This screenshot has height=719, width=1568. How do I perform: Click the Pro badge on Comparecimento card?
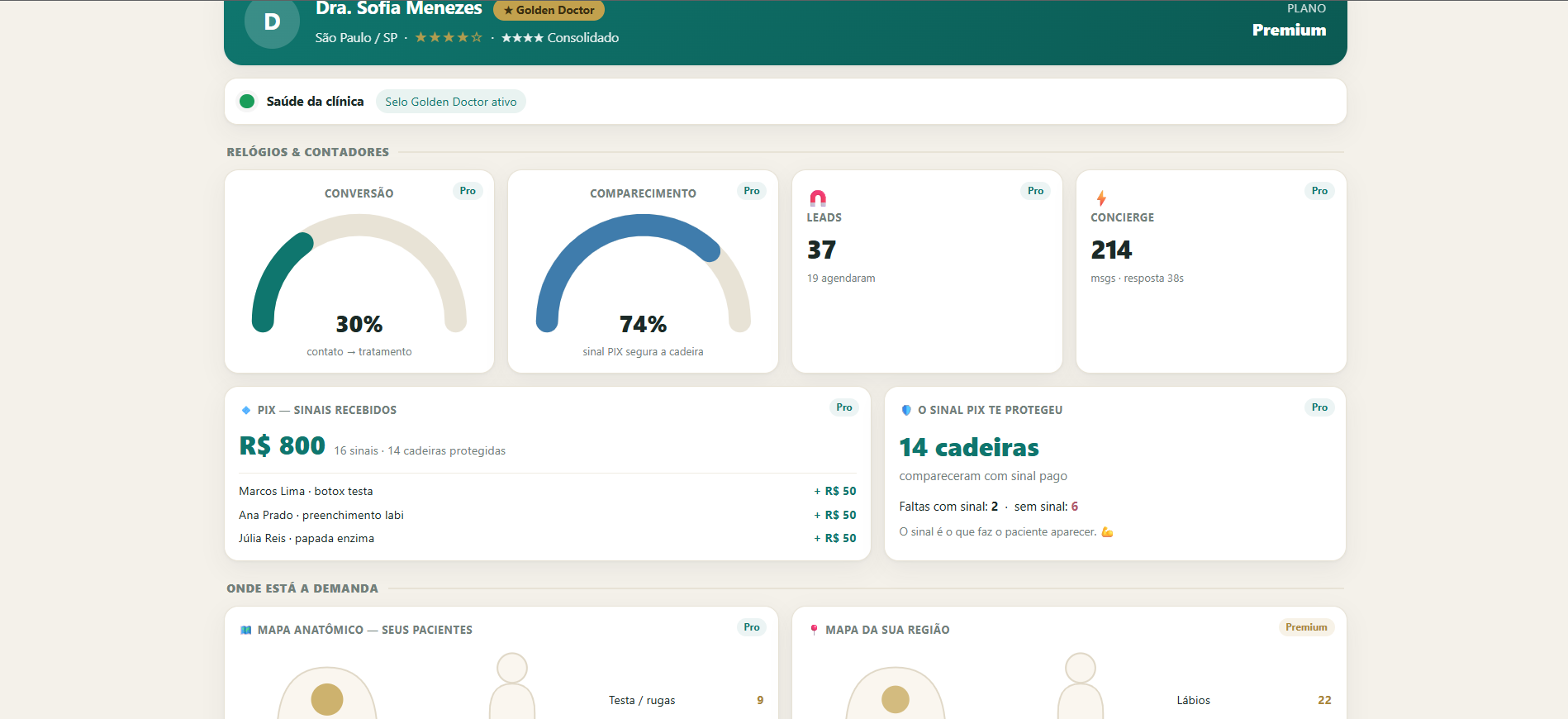(752, 191)
